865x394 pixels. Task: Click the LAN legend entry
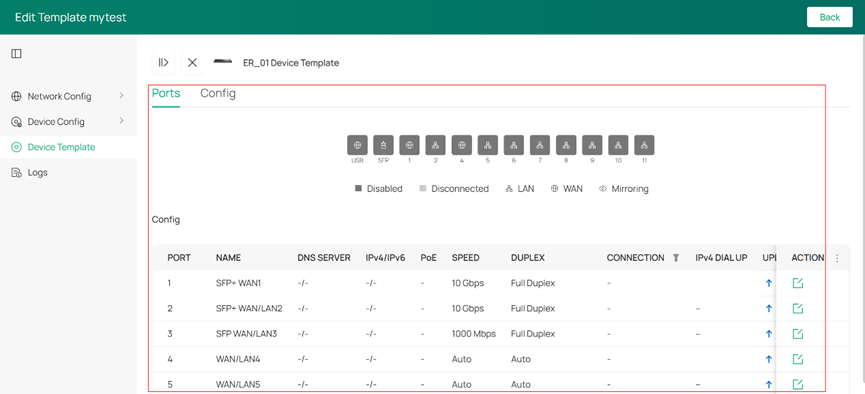coord(520,189)
